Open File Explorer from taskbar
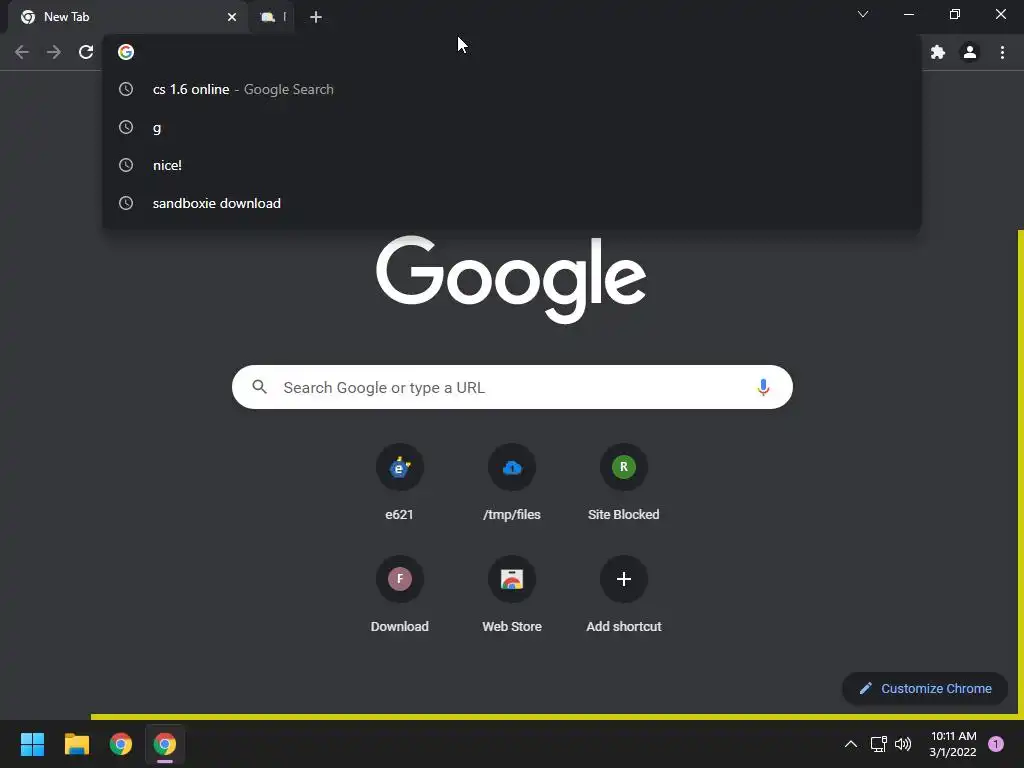 tap(76, 744)
